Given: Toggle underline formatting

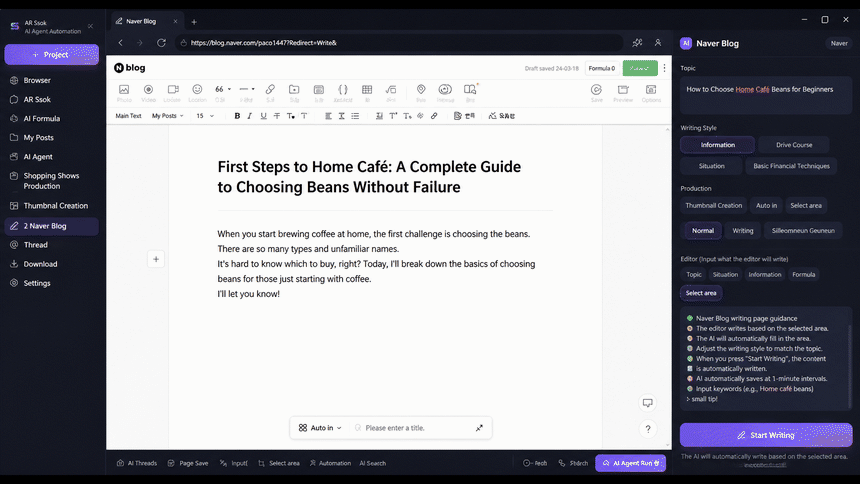Looking at the screenshot, I should click(x=263, y=116).
